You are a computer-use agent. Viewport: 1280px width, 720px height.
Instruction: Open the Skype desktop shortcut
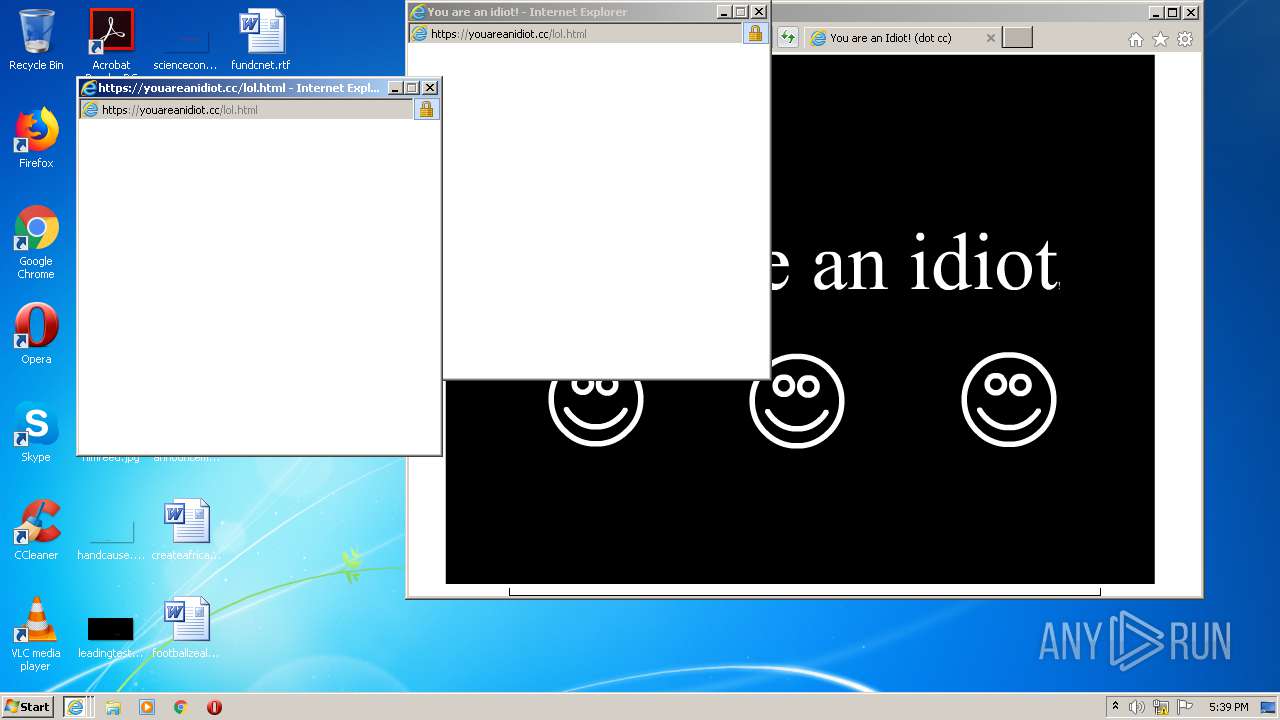point(36,432)
